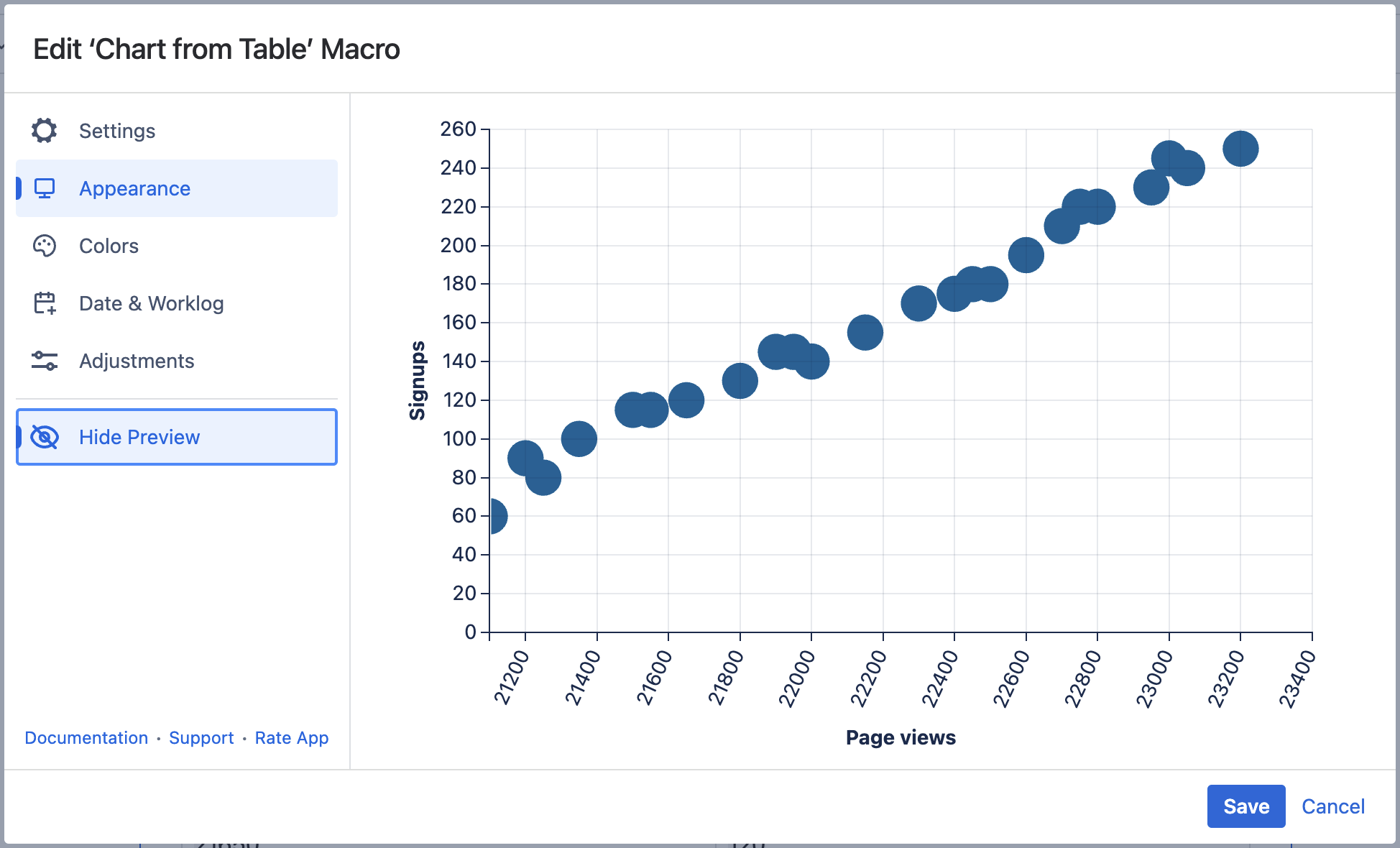The width and height of the screenshot is (1400, 848).
Task: Go to the Adjustments section
Action: click(x=137, y=361)
